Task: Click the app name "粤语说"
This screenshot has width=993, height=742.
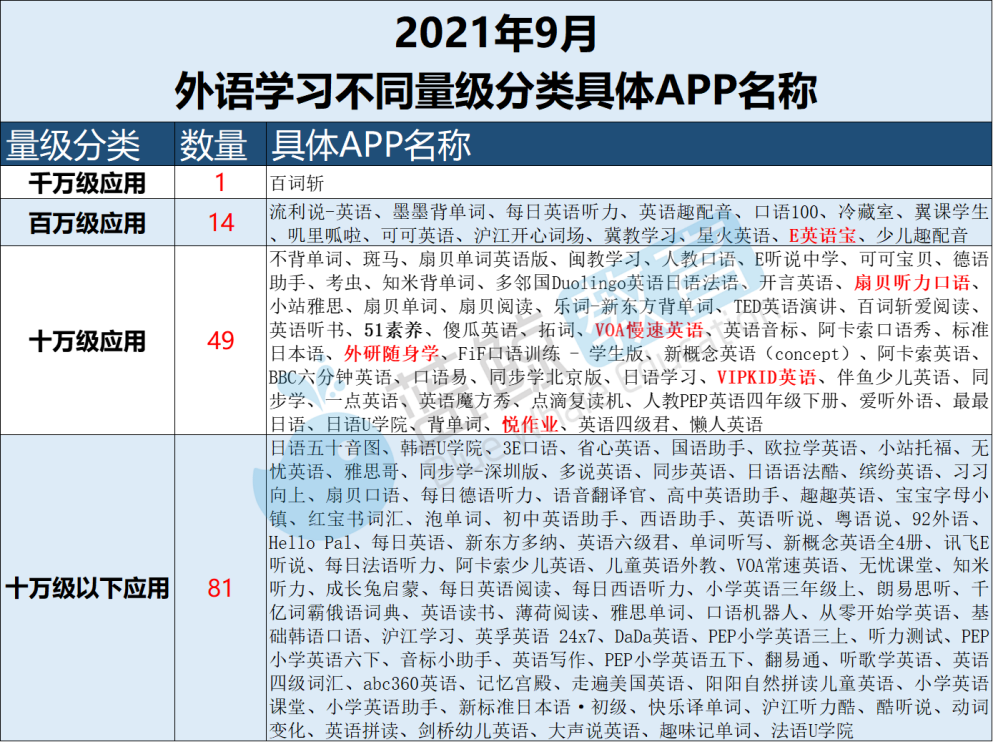Action: [x=863, y=519]
